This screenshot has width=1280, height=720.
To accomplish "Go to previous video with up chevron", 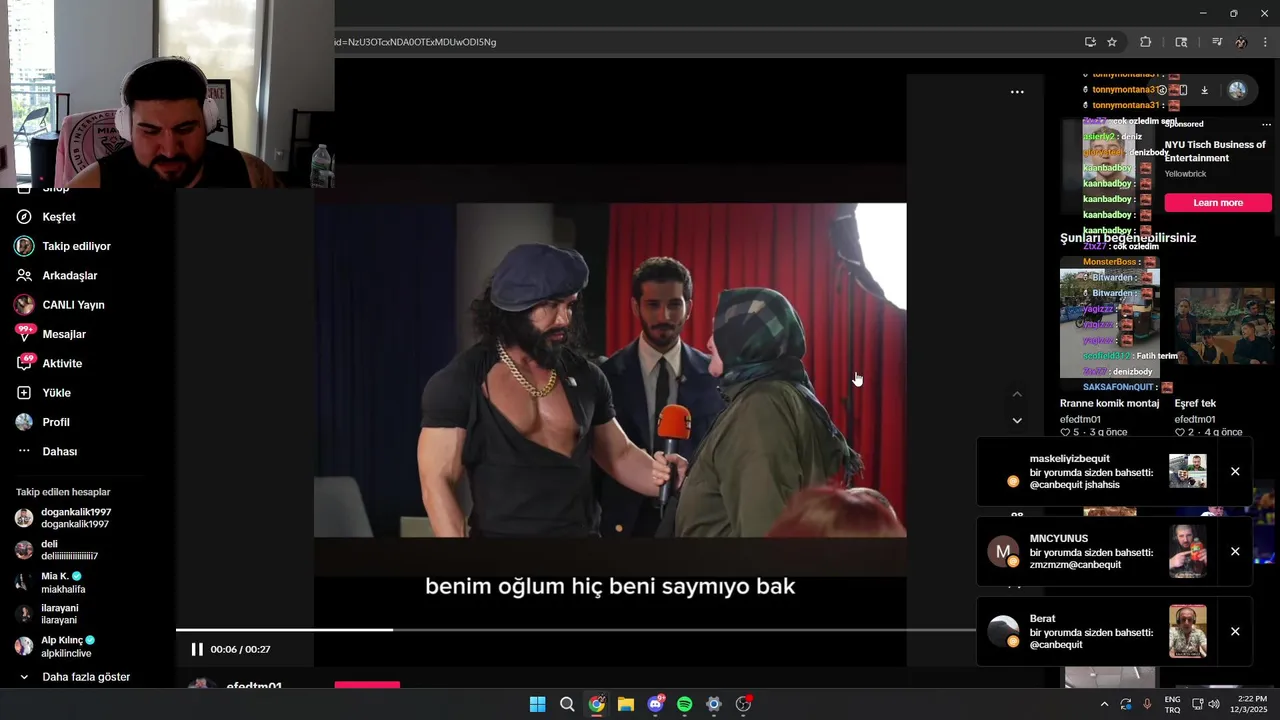I will 1017,394.
